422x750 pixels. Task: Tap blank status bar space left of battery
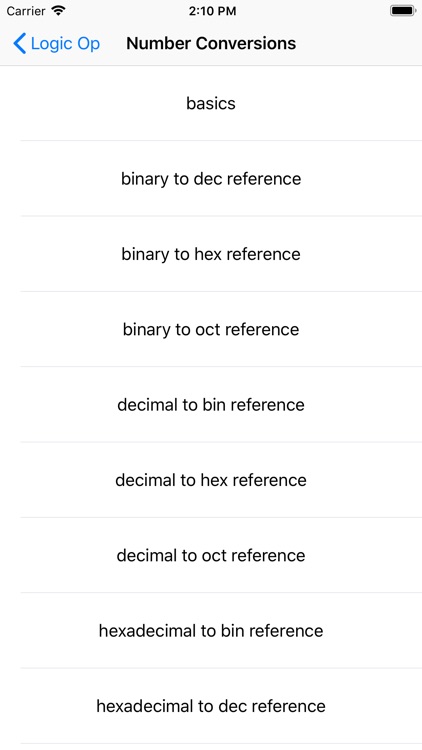click(311, 11)
